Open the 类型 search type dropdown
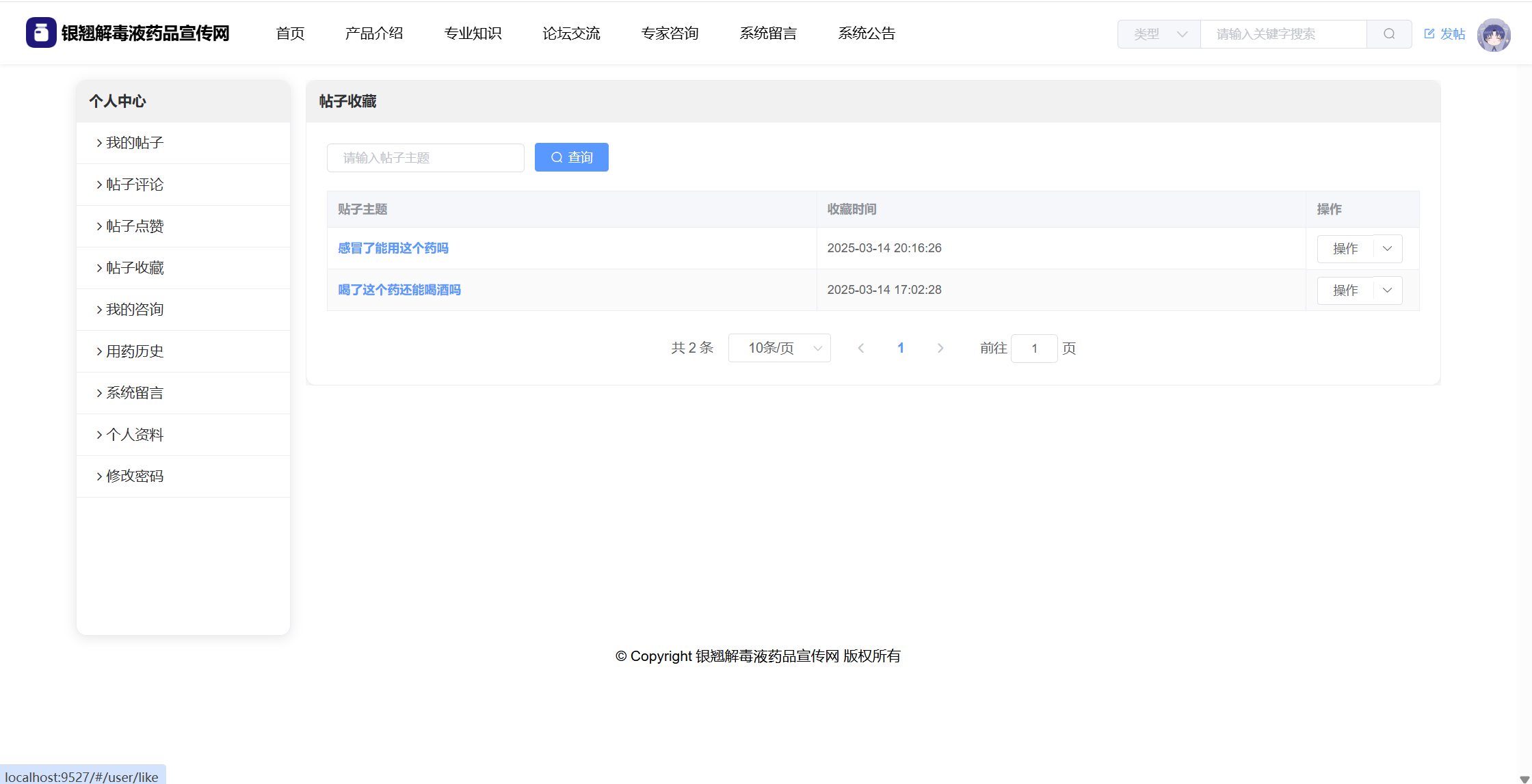Screen dimensions: 1532x784 click(1159, 34)
